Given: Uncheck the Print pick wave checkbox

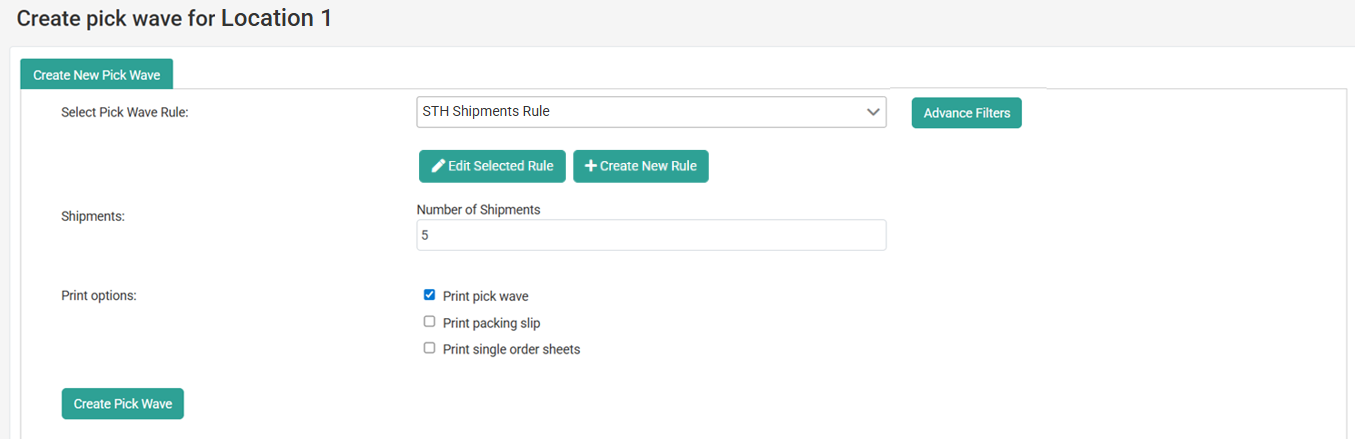Looking at the screenshot, I should 430,295.
